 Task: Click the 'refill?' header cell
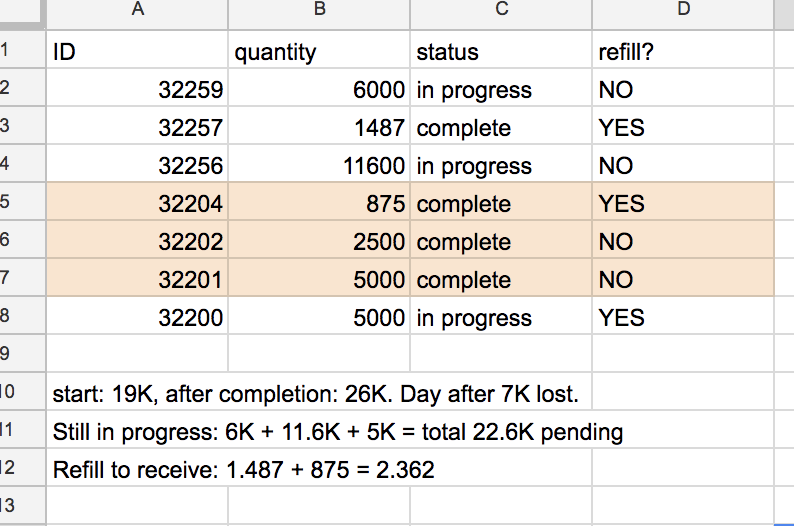[683, 50]
